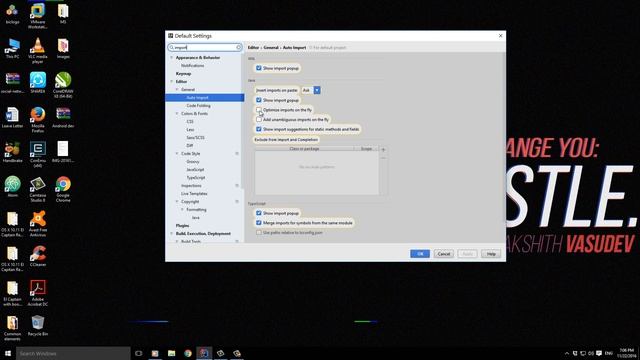
Task: Select Inspections in settings tree
Action: (x=191, y=186)
